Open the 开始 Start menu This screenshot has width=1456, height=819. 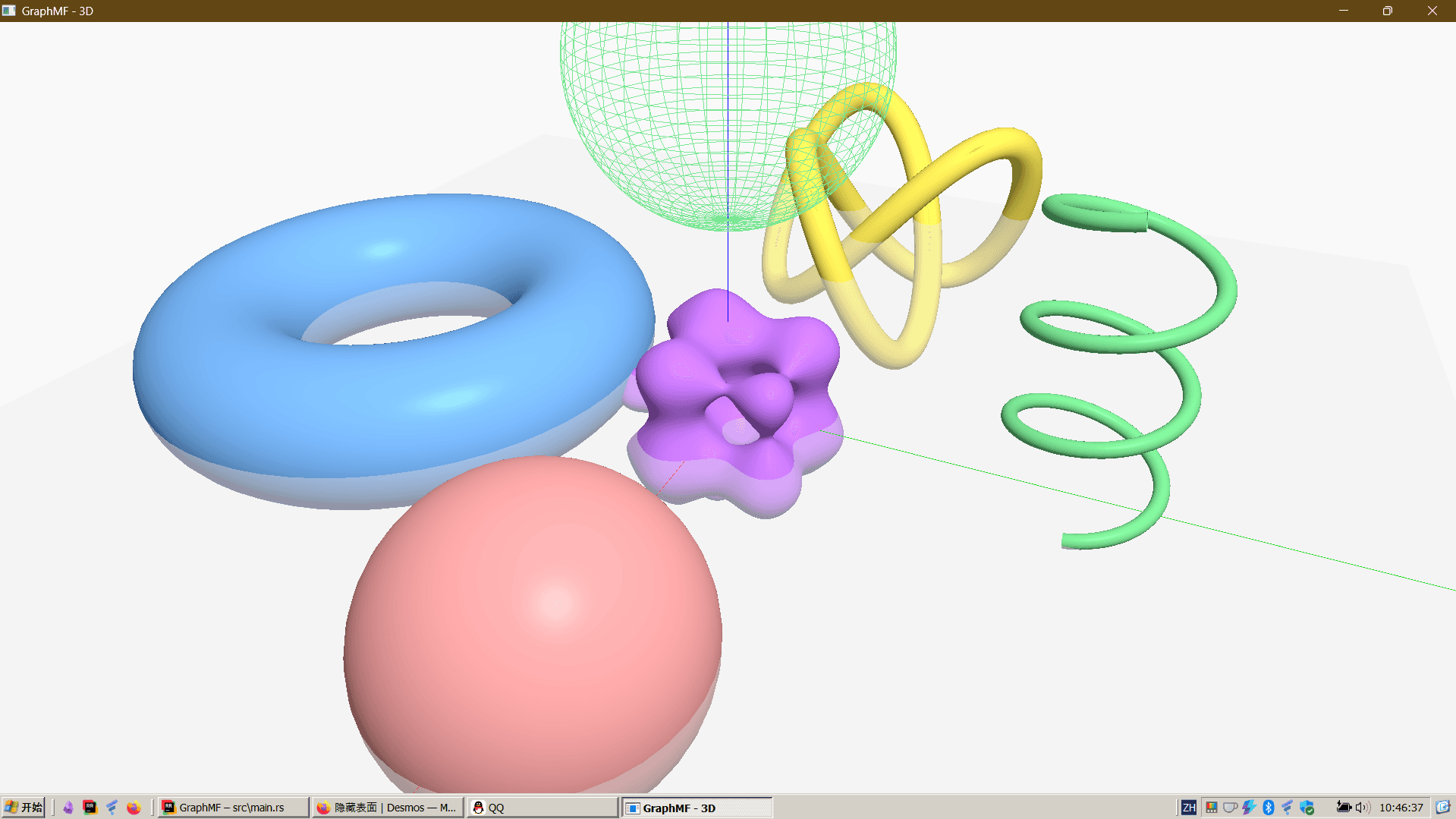(x=23, y=807)
